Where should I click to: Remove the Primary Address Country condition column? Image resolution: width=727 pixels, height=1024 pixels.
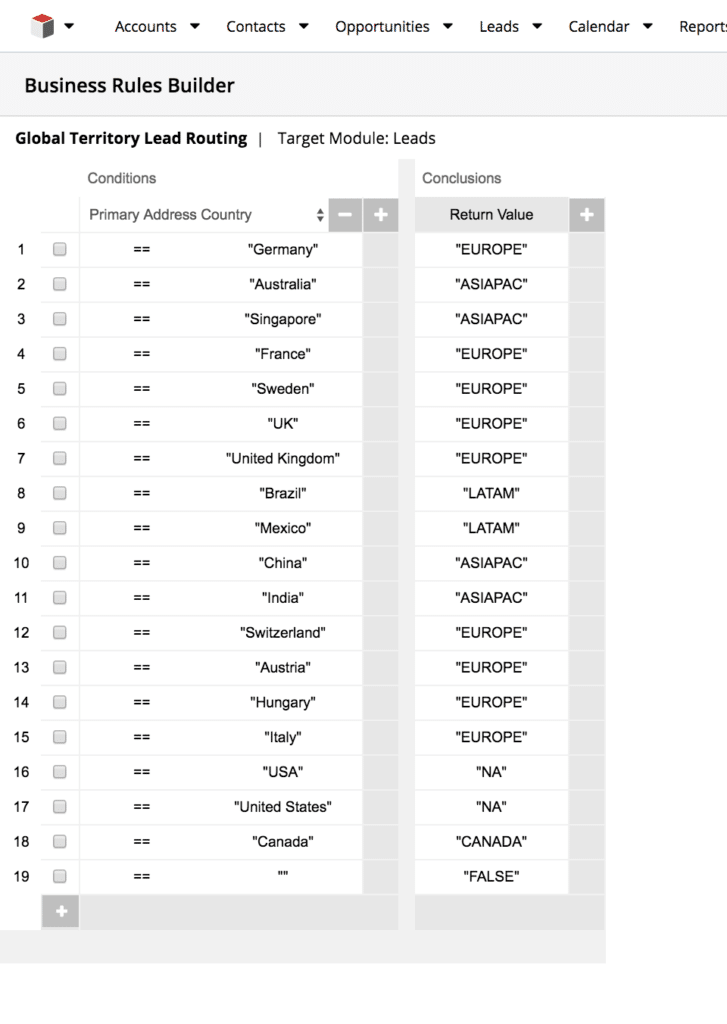345,215
